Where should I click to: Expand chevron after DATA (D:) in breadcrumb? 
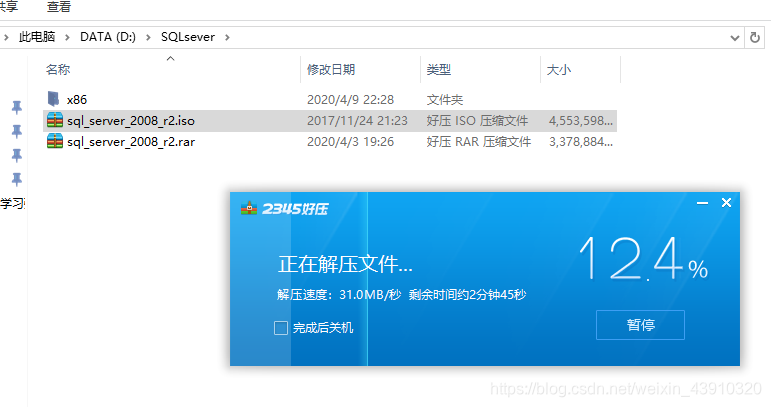point(148,37)
